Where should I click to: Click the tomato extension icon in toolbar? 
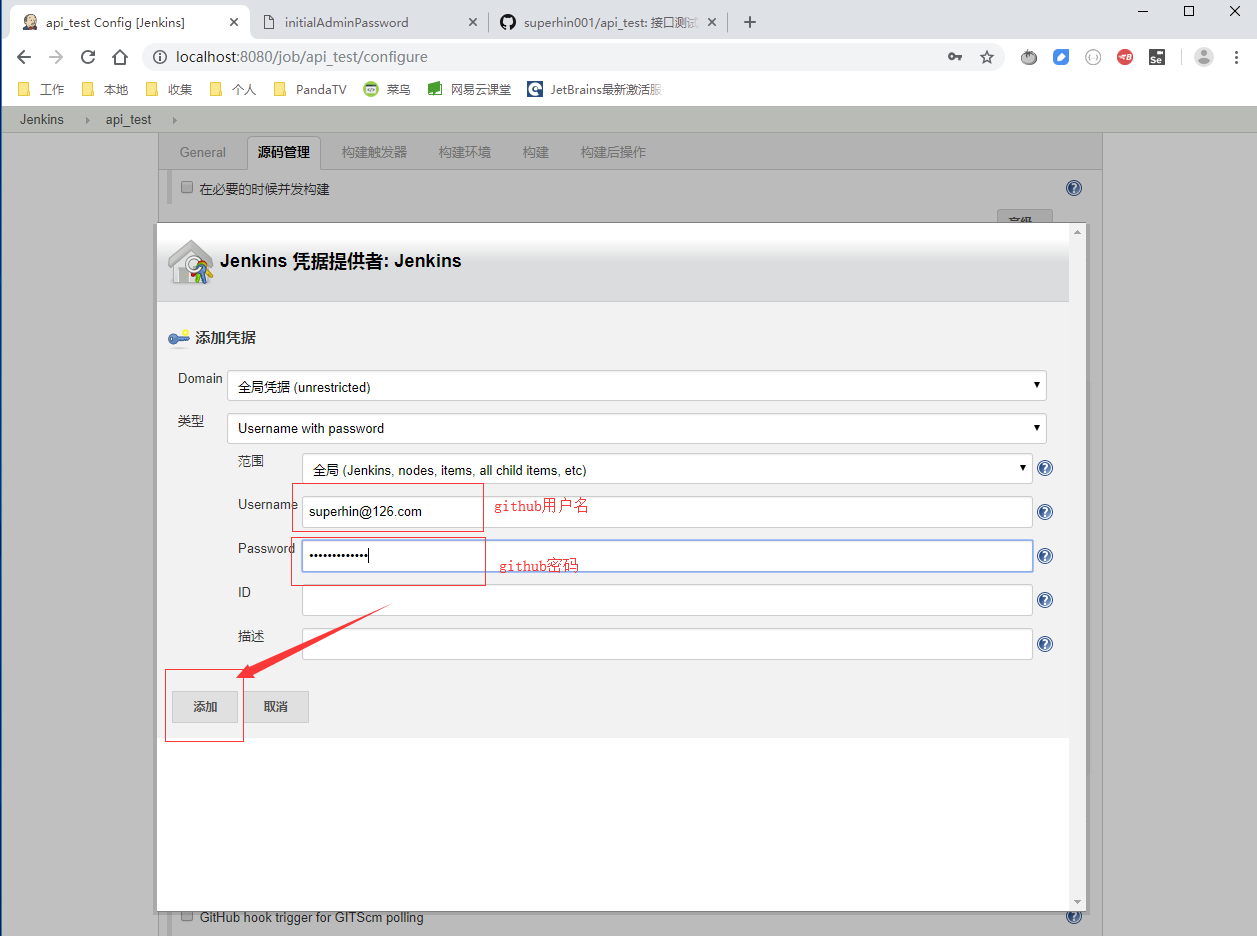coord(1029,57)
